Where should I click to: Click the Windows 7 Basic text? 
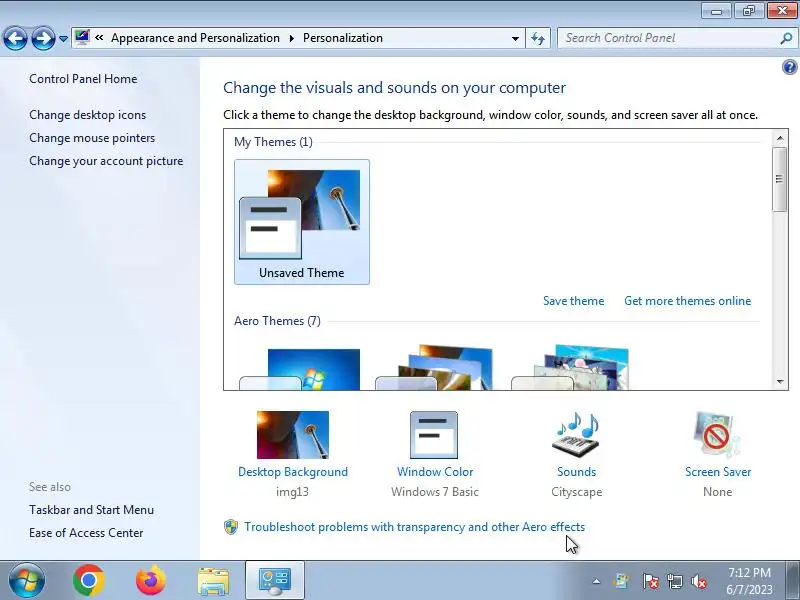pos(435,492)
